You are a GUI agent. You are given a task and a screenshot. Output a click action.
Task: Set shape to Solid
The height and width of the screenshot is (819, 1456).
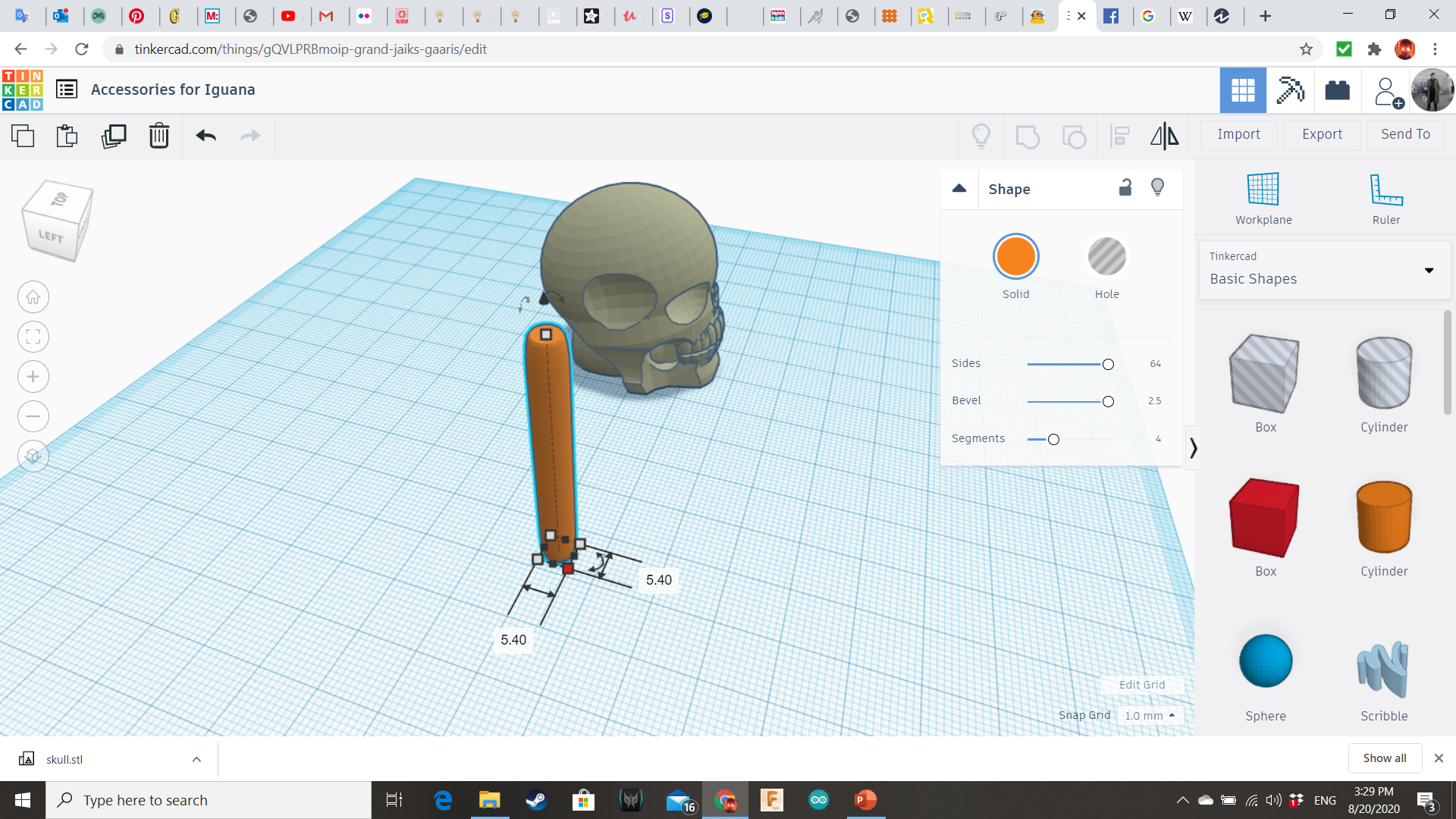click(1016, 256)
